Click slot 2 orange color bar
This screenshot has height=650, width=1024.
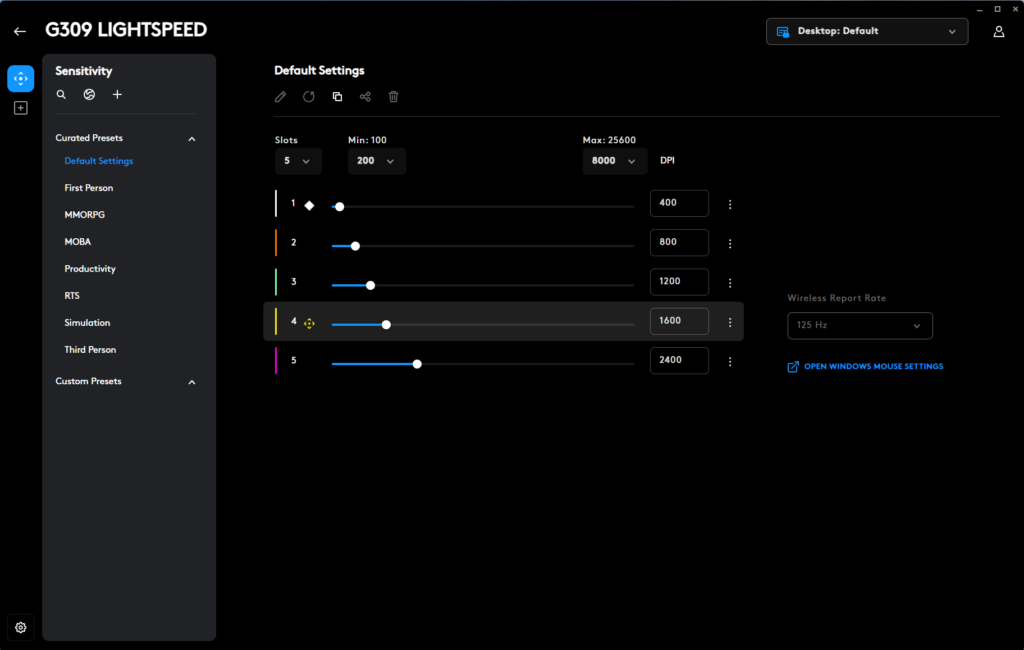click(x=276, y=242)
